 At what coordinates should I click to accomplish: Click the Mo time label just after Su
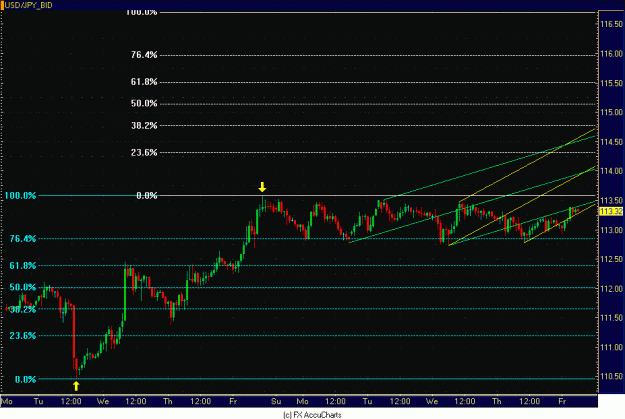(x=303, y=401)
